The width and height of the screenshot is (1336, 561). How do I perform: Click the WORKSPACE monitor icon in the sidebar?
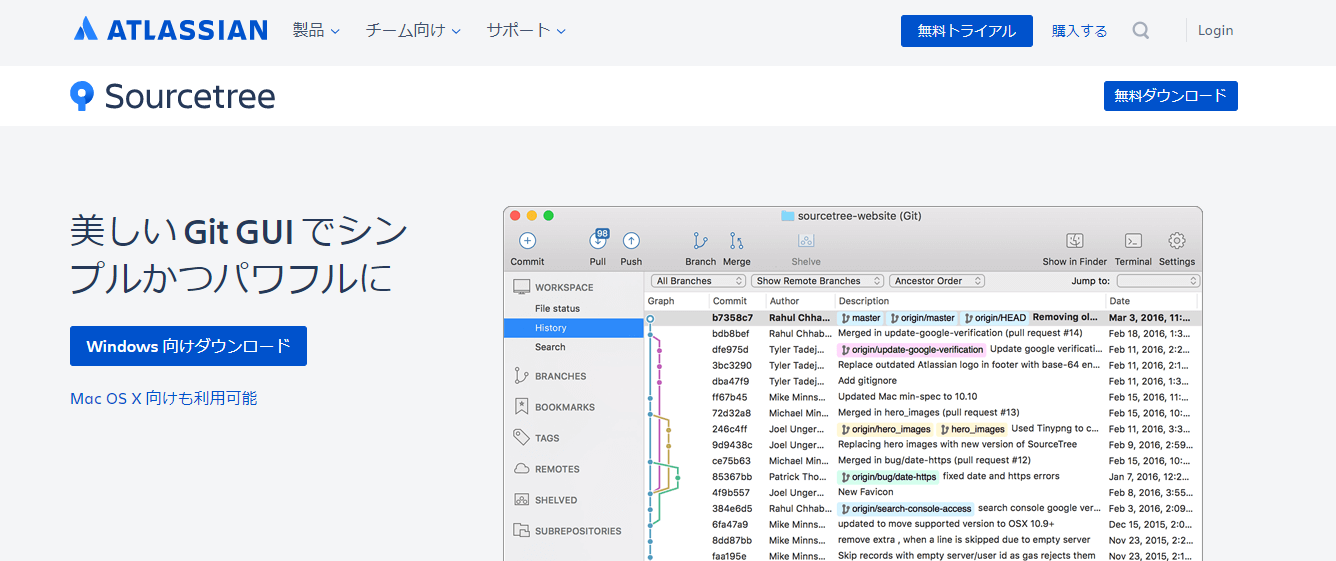521,287
